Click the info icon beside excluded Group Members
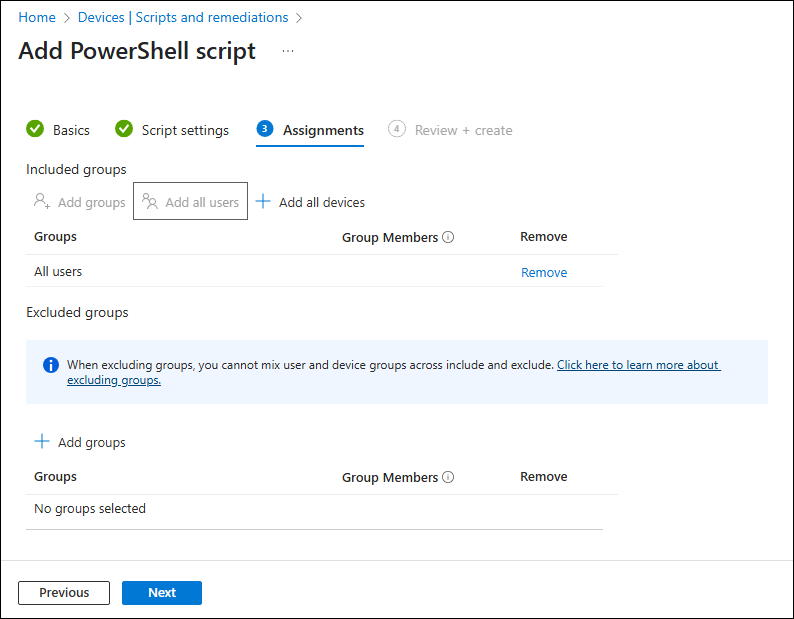794x619 pixels. coord(448,477)
